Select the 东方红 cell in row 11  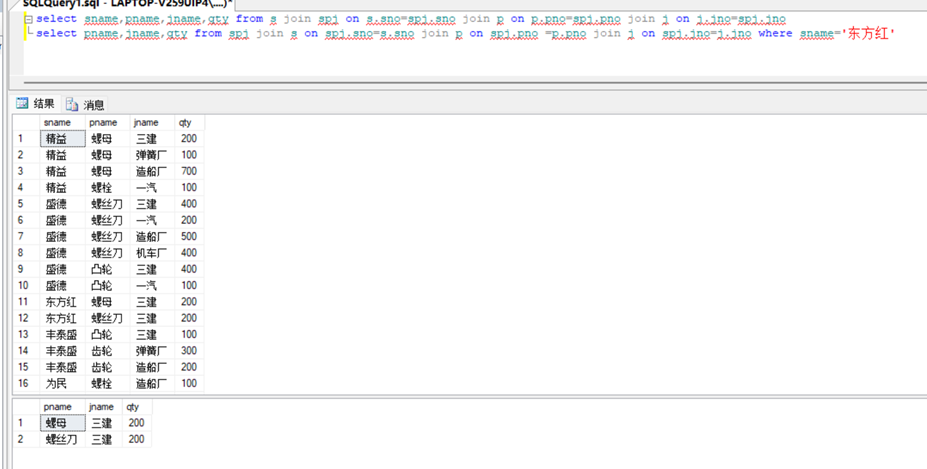click(63, 302)
